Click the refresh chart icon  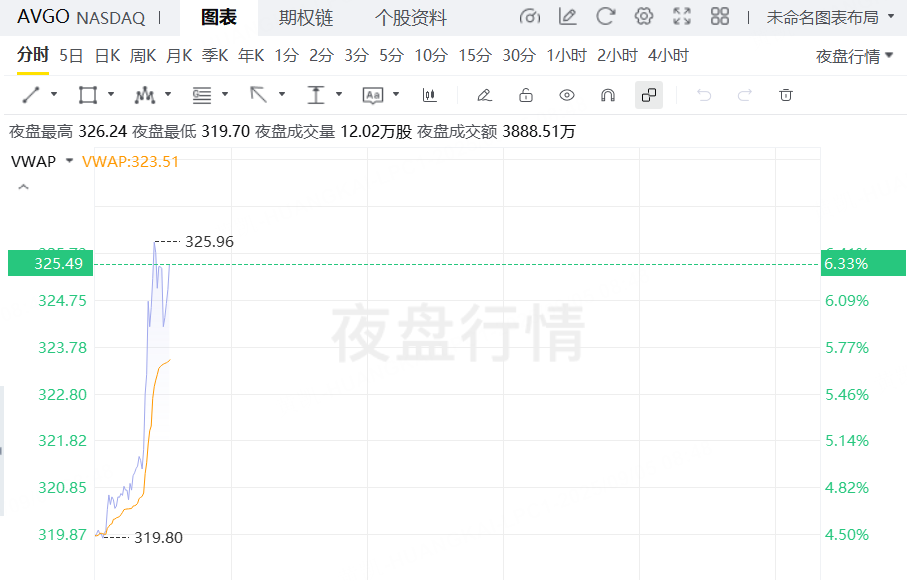pos(605,17)
